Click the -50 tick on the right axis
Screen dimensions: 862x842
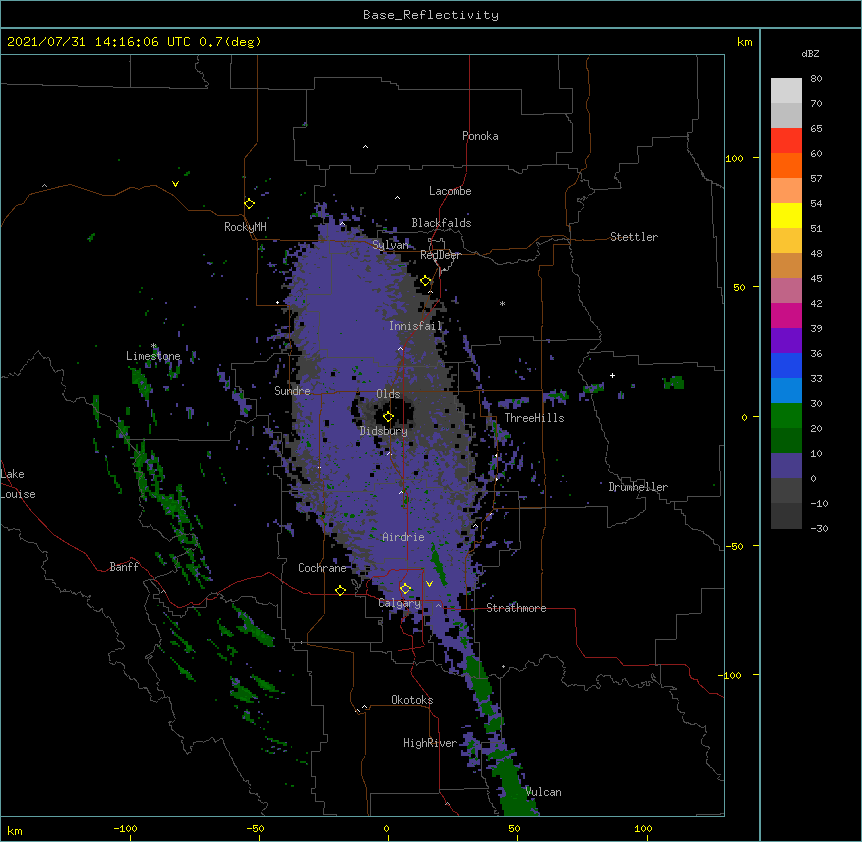734,546
